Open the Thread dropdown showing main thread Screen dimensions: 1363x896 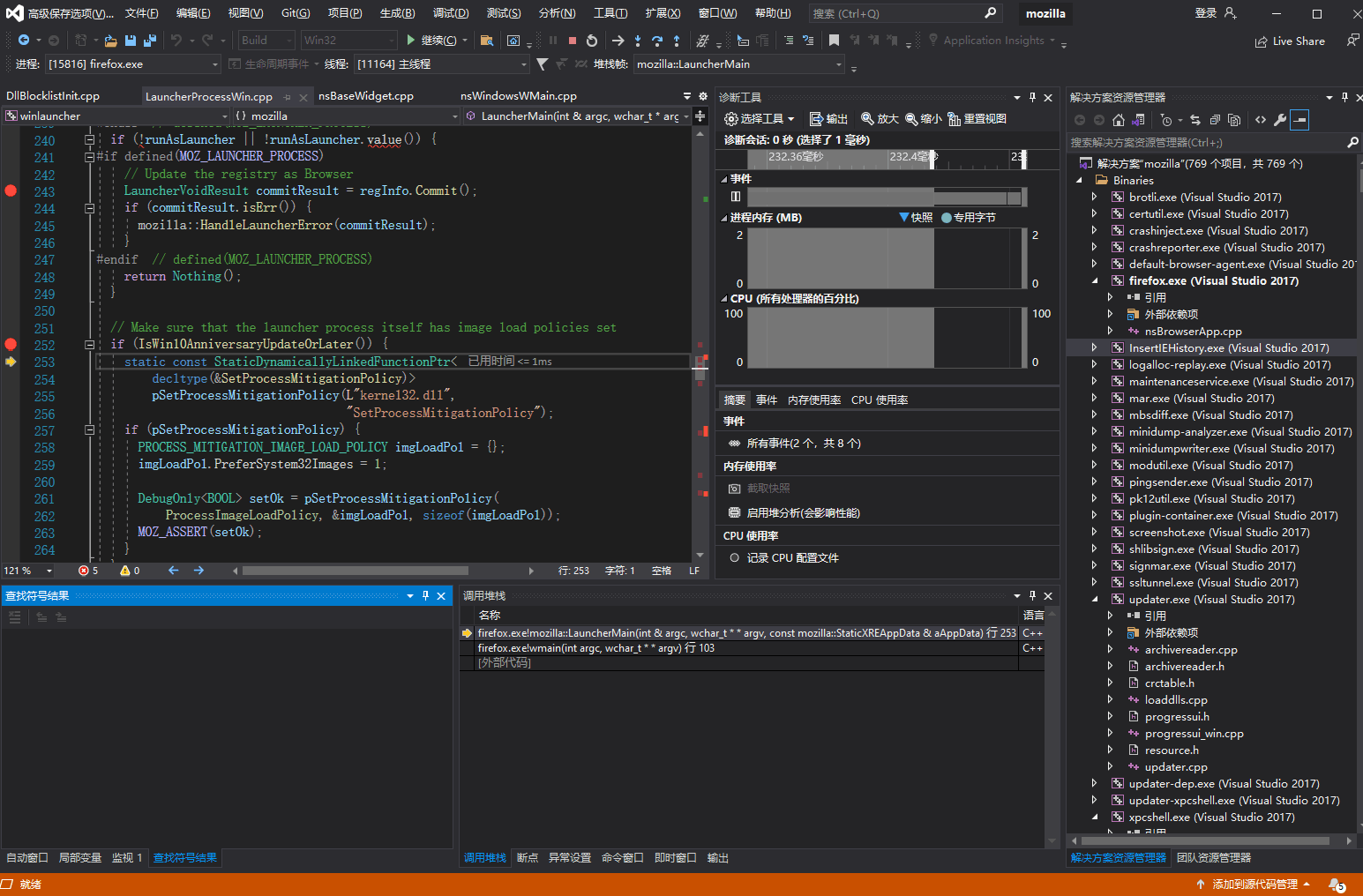pos(441,64)
